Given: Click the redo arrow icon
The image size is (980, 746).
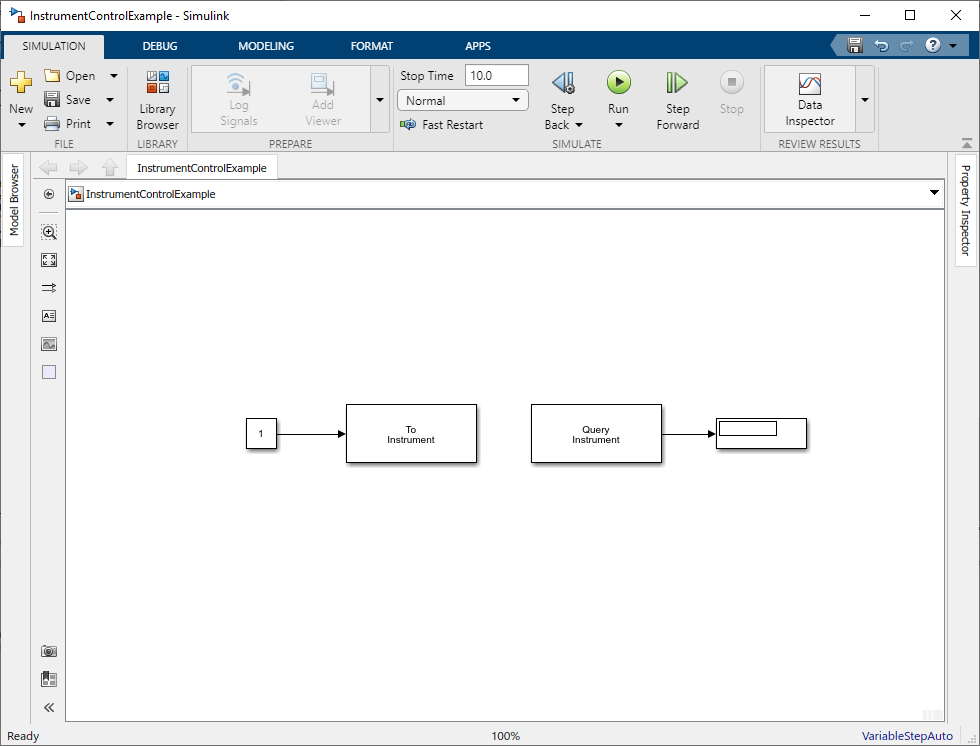Looking at the screenshot, I should (x=906, y=46).
